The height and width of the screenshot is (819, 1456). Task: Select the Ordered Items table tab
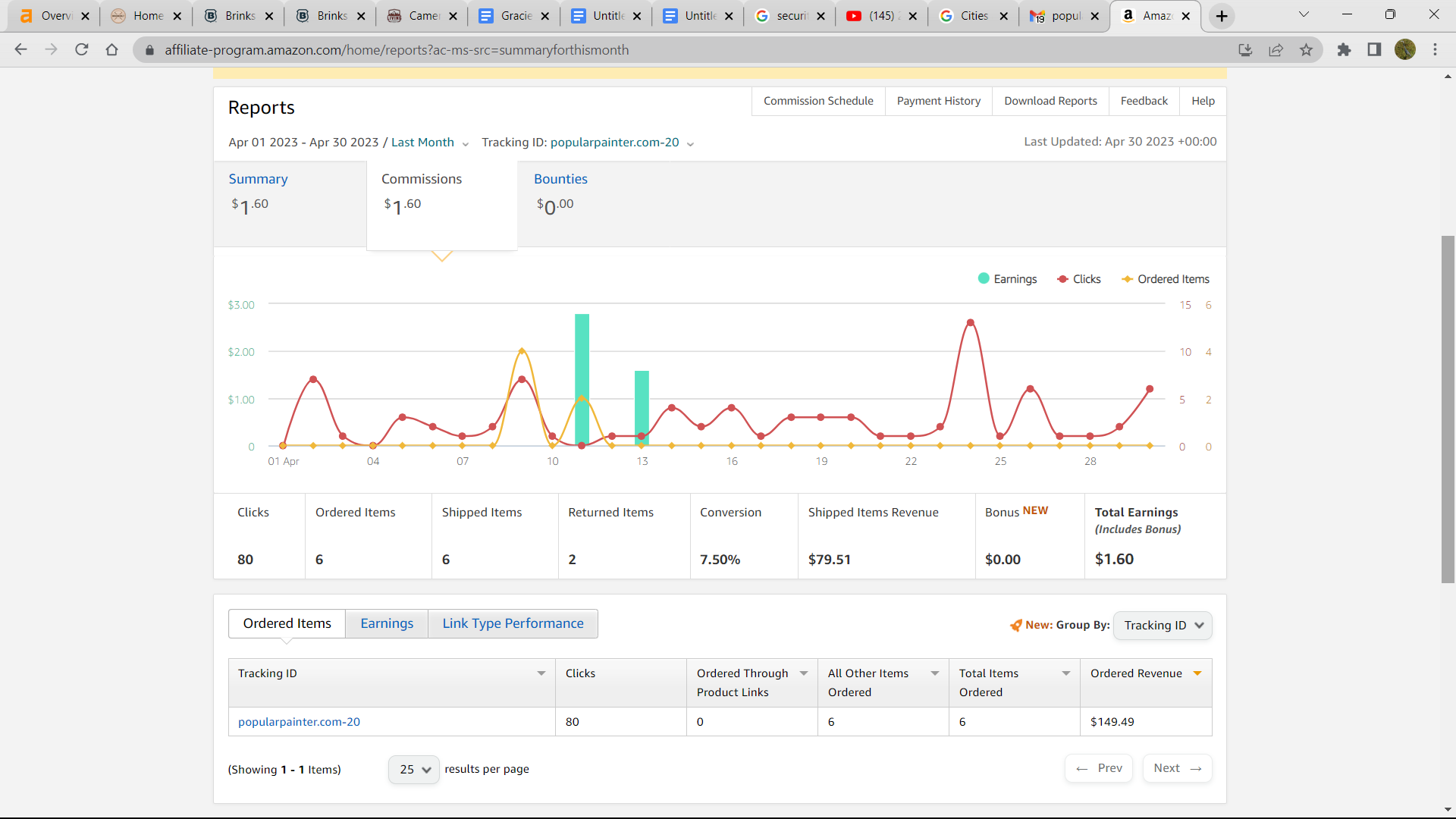pos(287,623)
